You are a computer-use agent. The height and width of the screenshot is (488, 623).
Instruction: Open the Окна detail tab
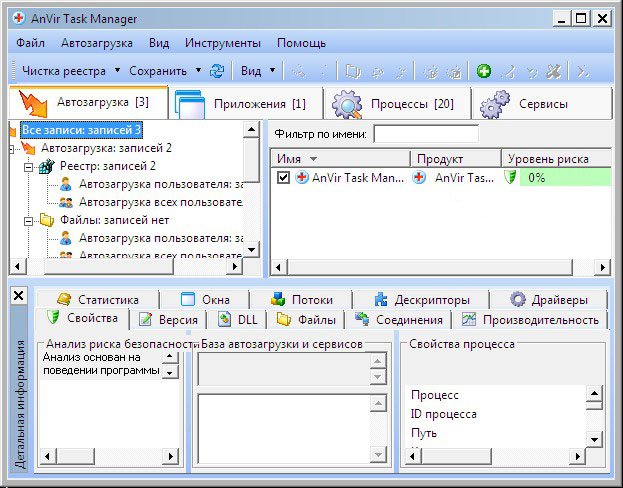click(205, 299)
